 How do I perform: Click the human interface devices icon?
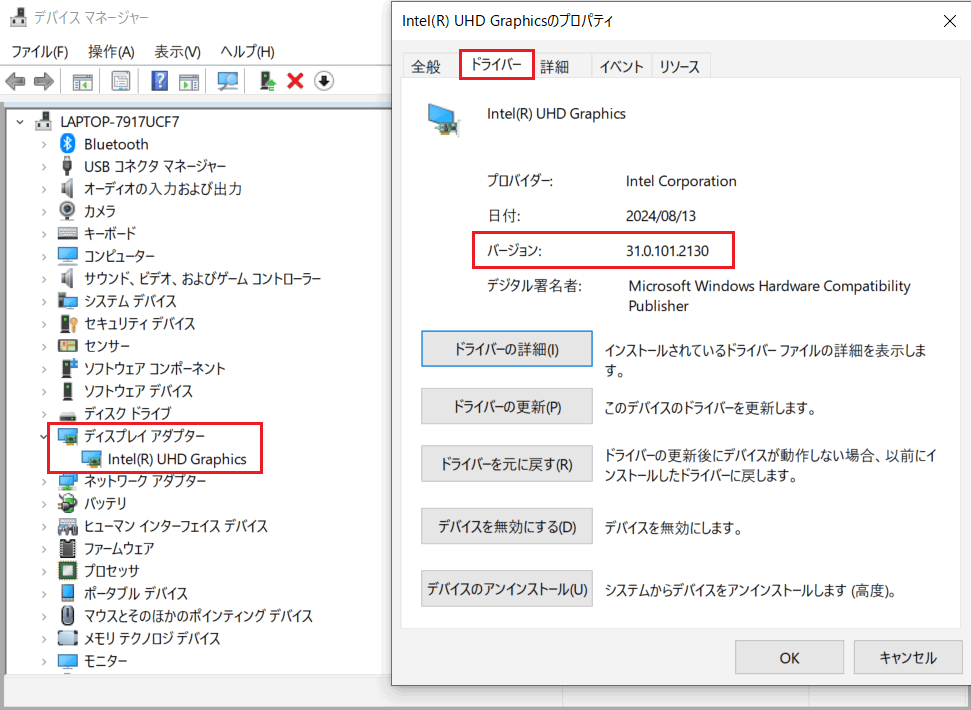tap(67, 526)
